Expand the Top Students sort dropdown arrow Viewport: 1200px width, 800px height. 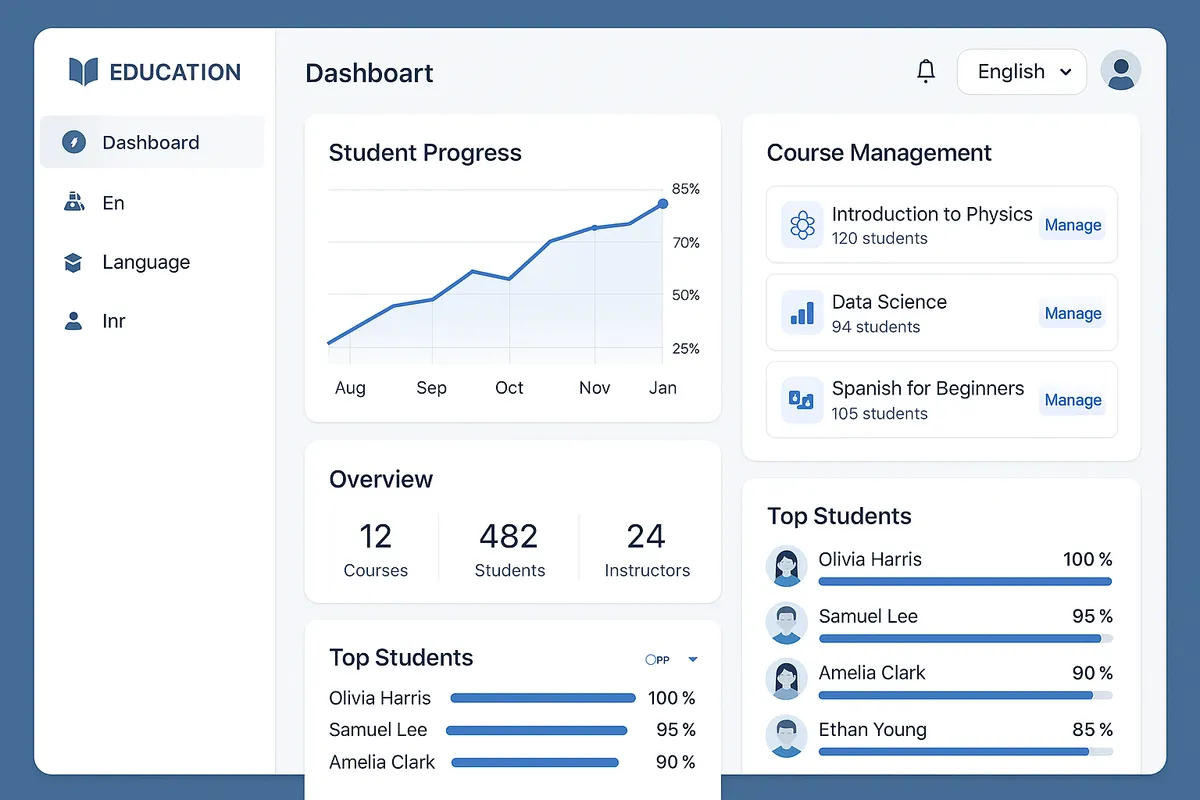(x=692, y=660)
